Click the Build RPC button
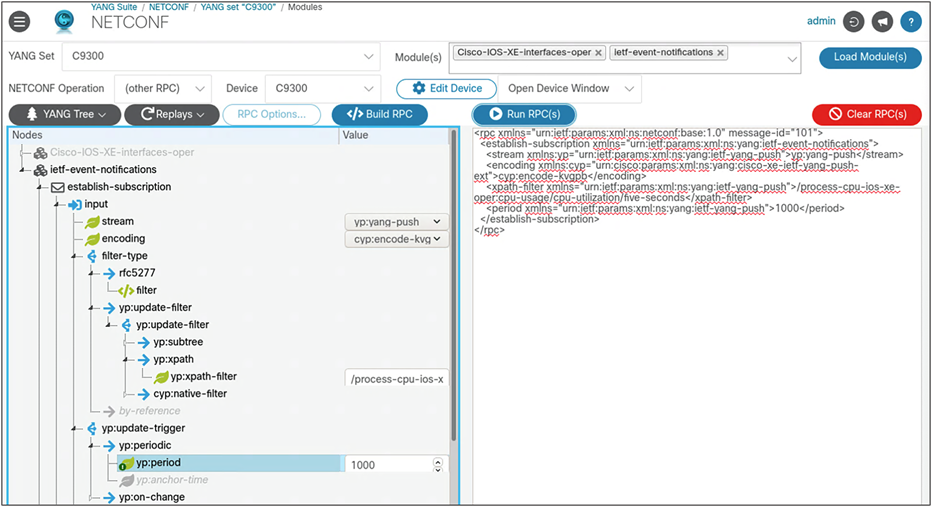 (x=379, y=114)
